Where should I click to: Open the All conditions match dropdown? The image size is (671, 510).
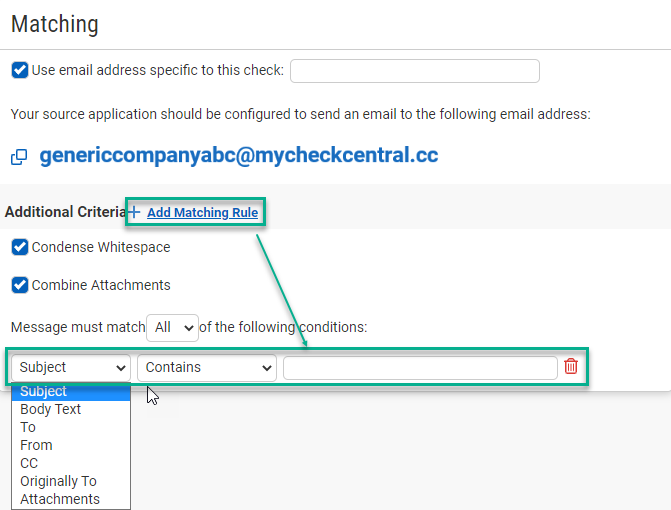click(172, 328)
